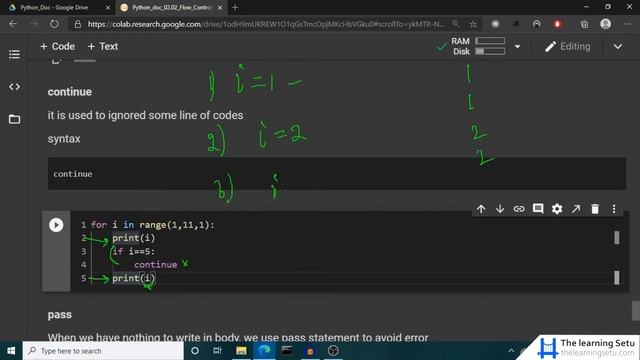Expand the runtime connection dropdown arrow
The width and height of the screenshot is (640, 360).
point(517,47)
